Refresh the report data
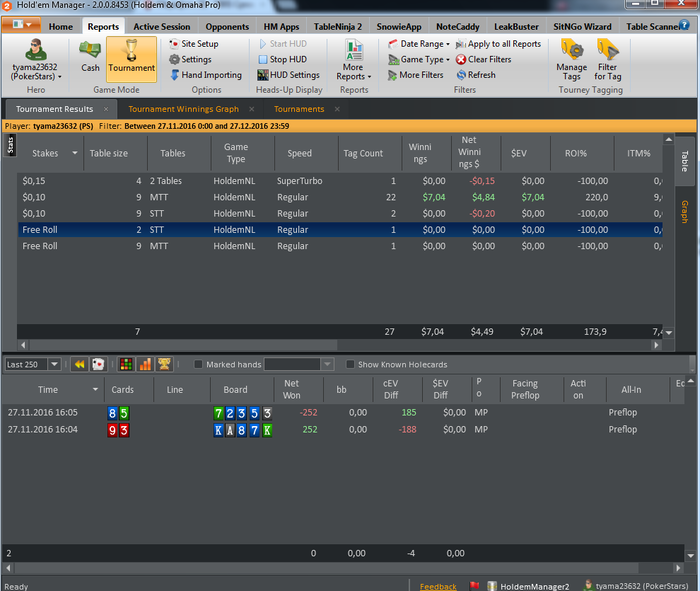The width and height of the screenshot is (700, 591). (476, 75)
